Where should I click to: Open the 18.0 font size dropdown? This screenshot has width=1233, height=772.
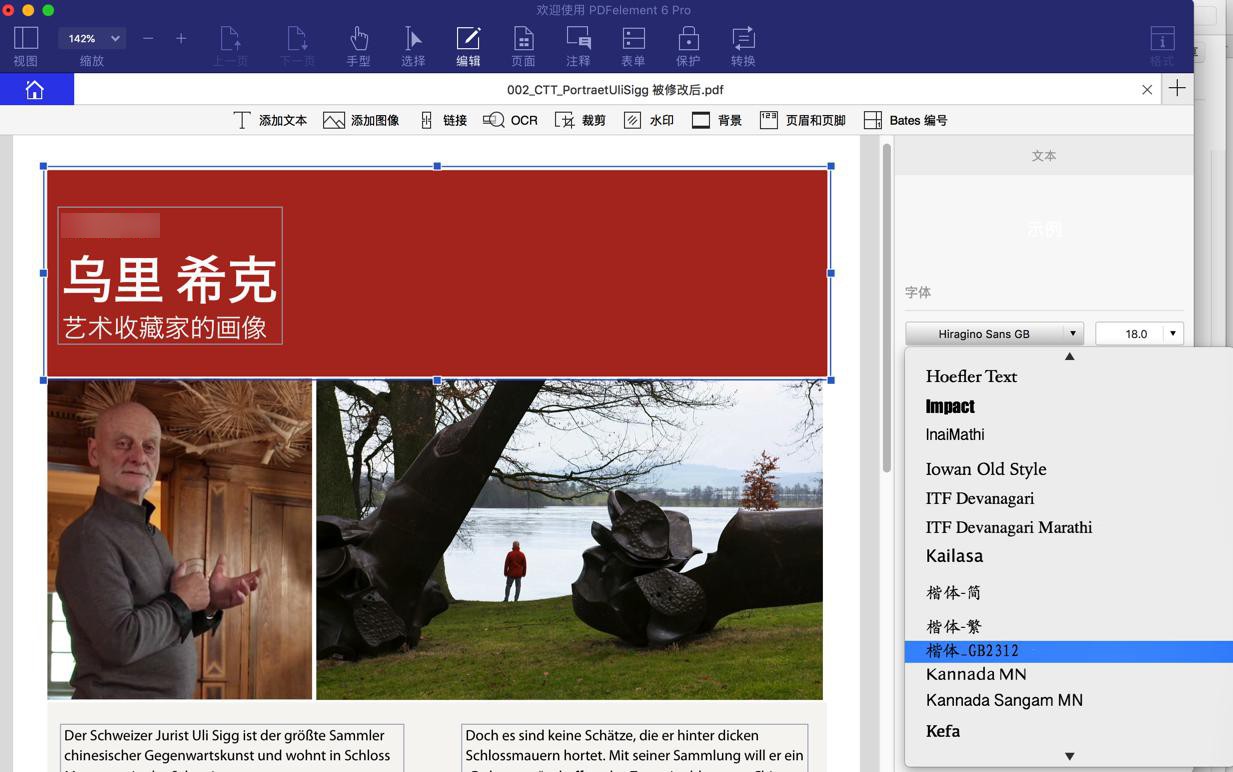pyautogui.click(x=1172, y=334)
